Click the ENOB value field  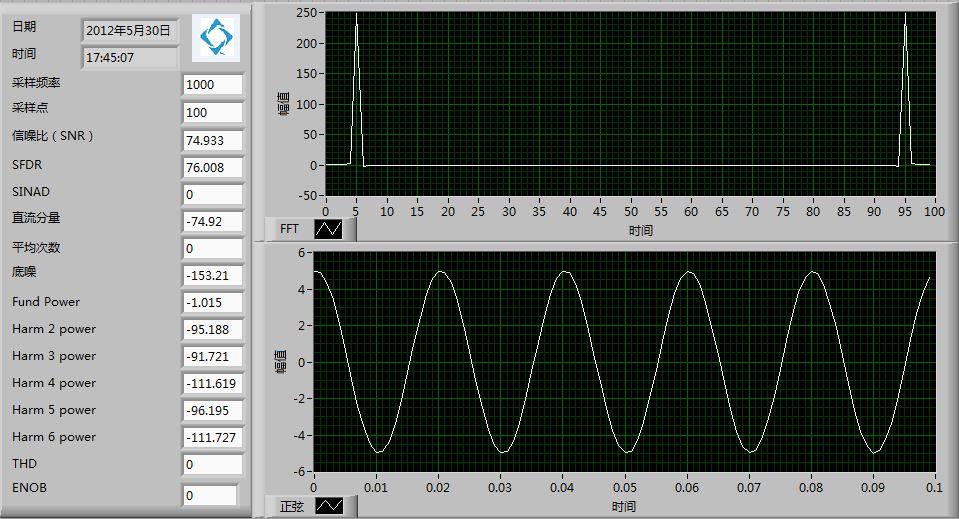coord(210,495)
